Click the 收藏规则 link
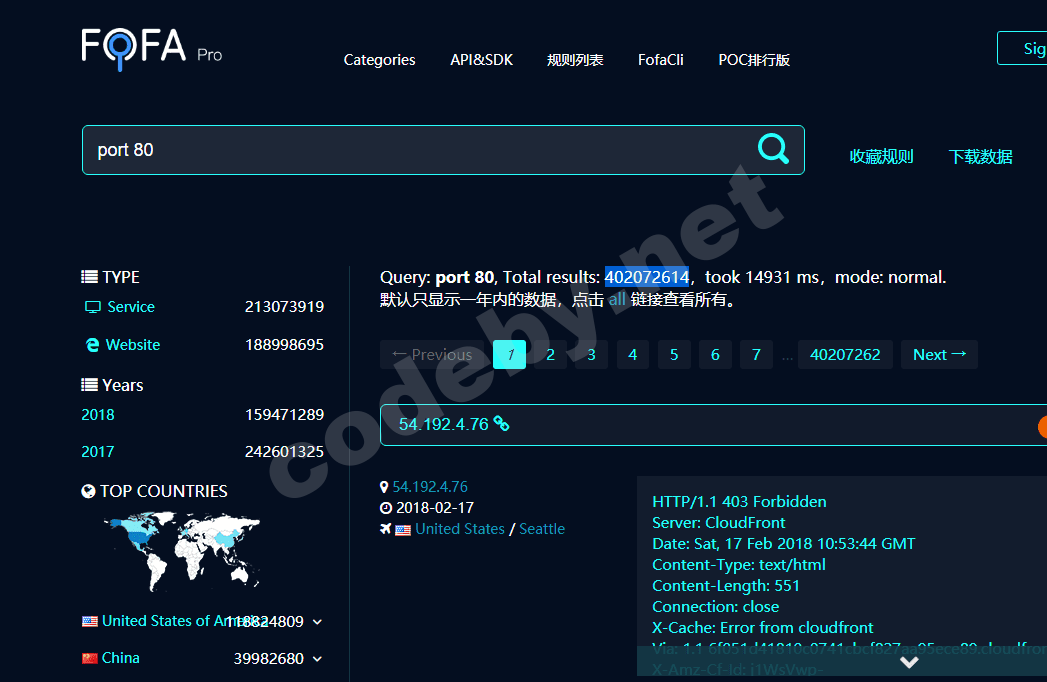 (x=881, y=157)
